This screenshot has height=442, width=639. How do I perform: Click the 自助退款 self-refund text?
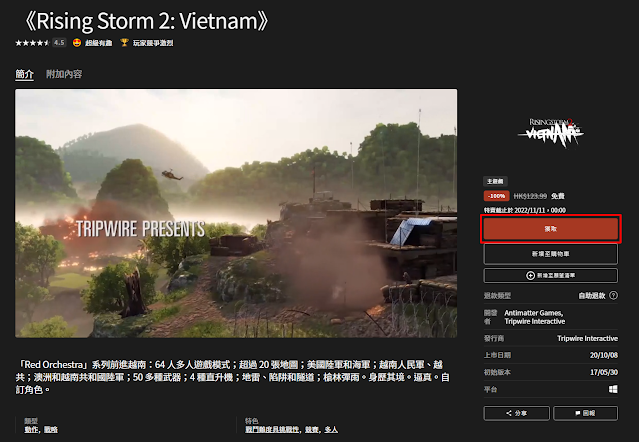(592, 296)
